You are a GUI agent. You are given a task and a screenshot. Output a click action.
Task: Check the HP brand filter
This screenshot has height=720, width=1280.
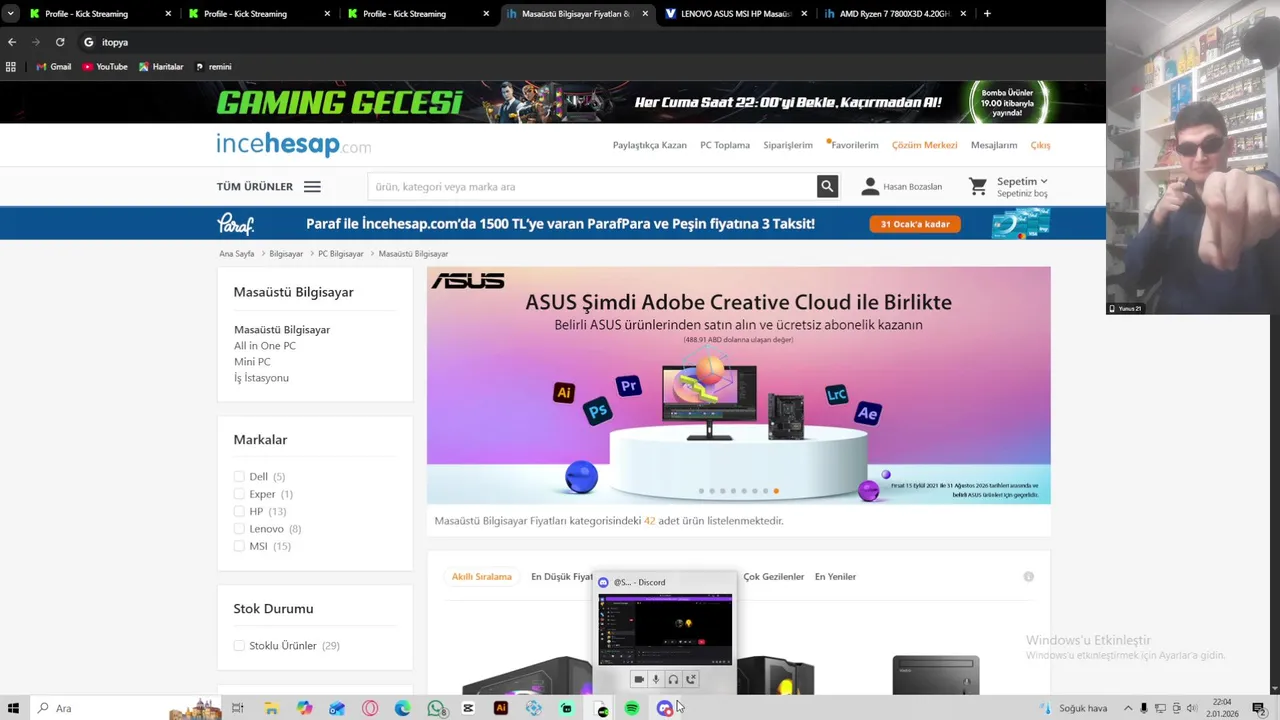239,511
